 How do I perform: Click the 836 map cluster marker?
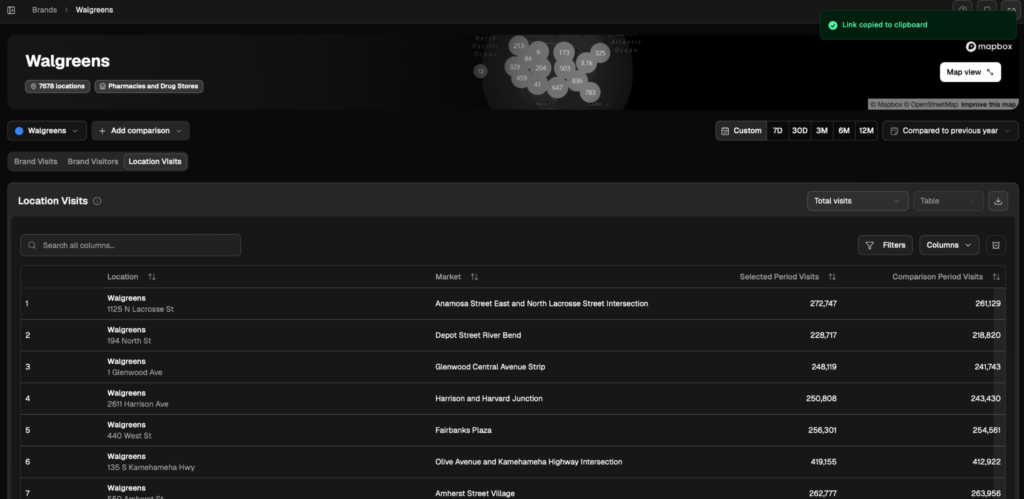(577, 81)
